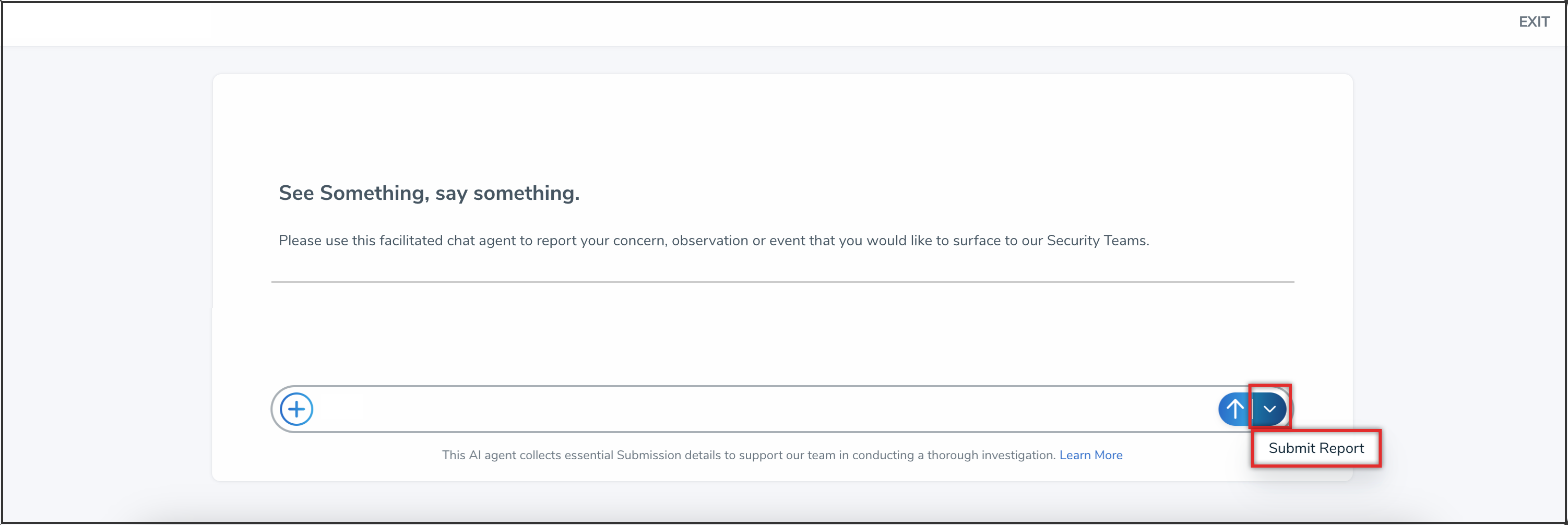Select EXIT to leave the reporting chat
Screen dimensions: 1568x525
tap(1534, 21)
